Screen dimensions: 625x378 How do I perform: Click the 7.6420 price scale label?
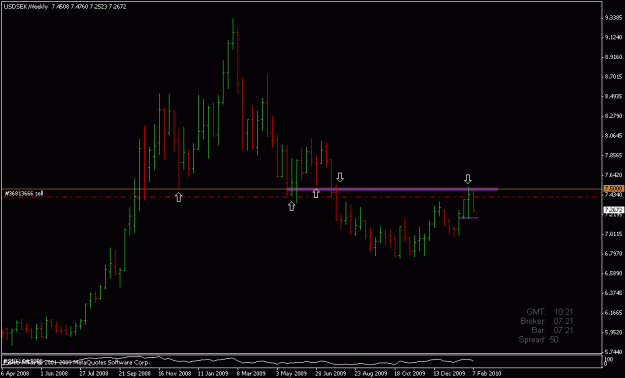tap(613, 175)
